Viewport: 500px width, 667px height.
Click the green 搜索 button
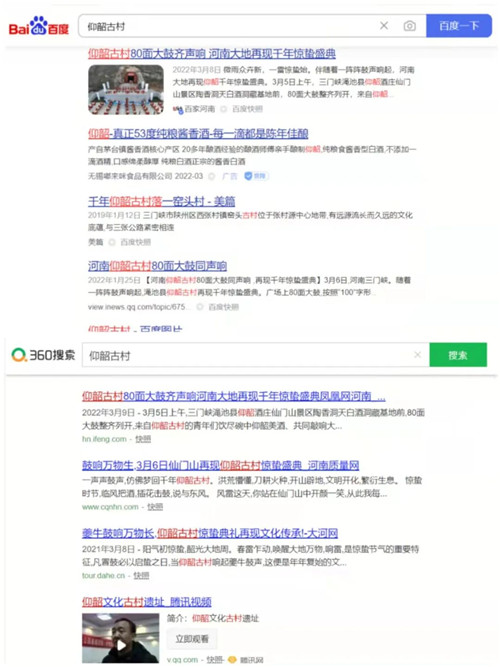click(x=458, y=355)
